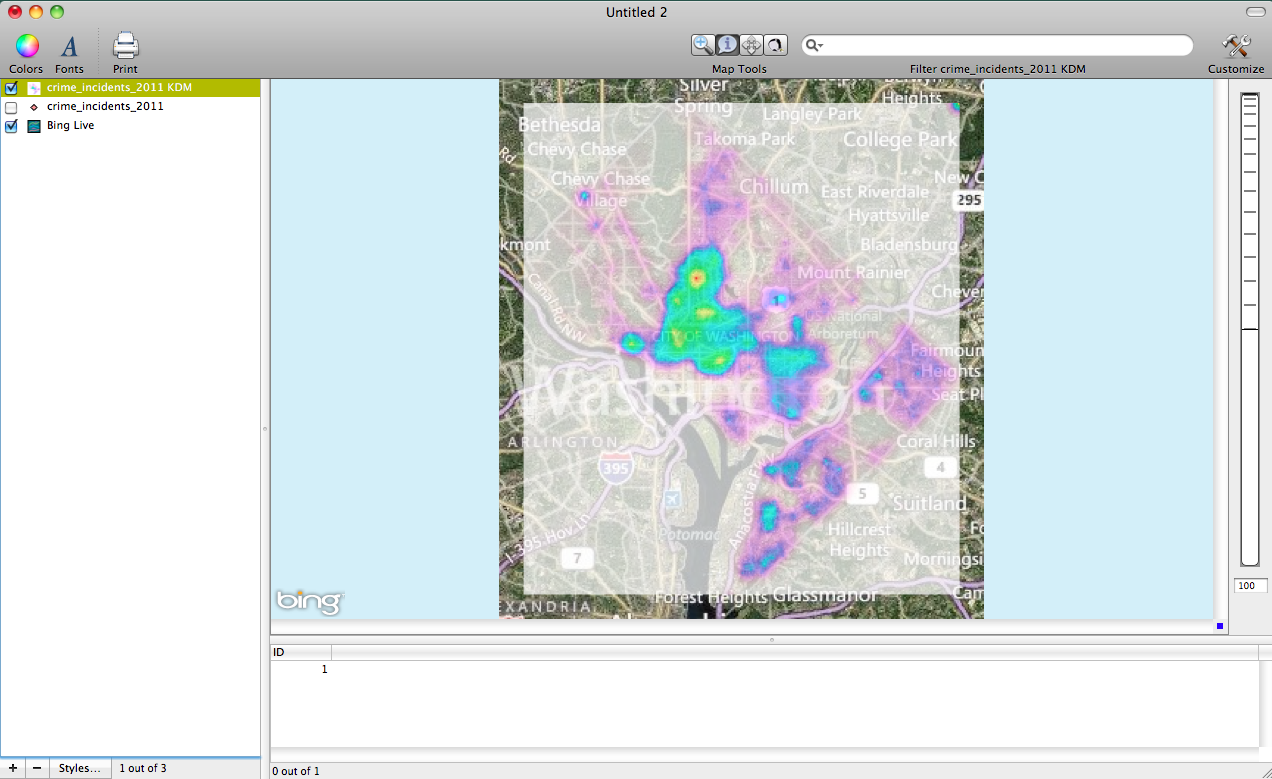Uncheck the crime_incidents_2011 KDM layer checkbox
This screenshot has width=1272, height=779.
tap(12, 88)
